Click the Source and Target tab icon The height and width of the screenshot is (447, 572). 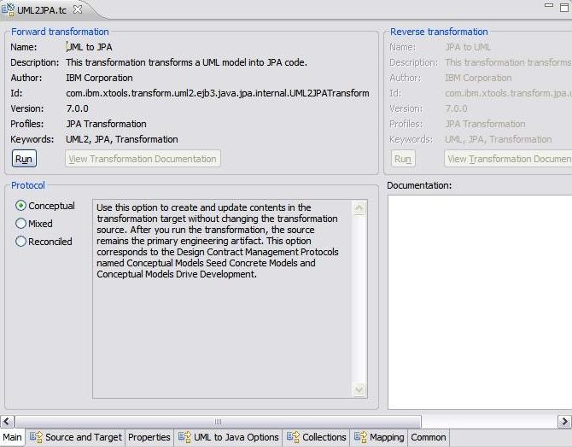tap(36, 437)
